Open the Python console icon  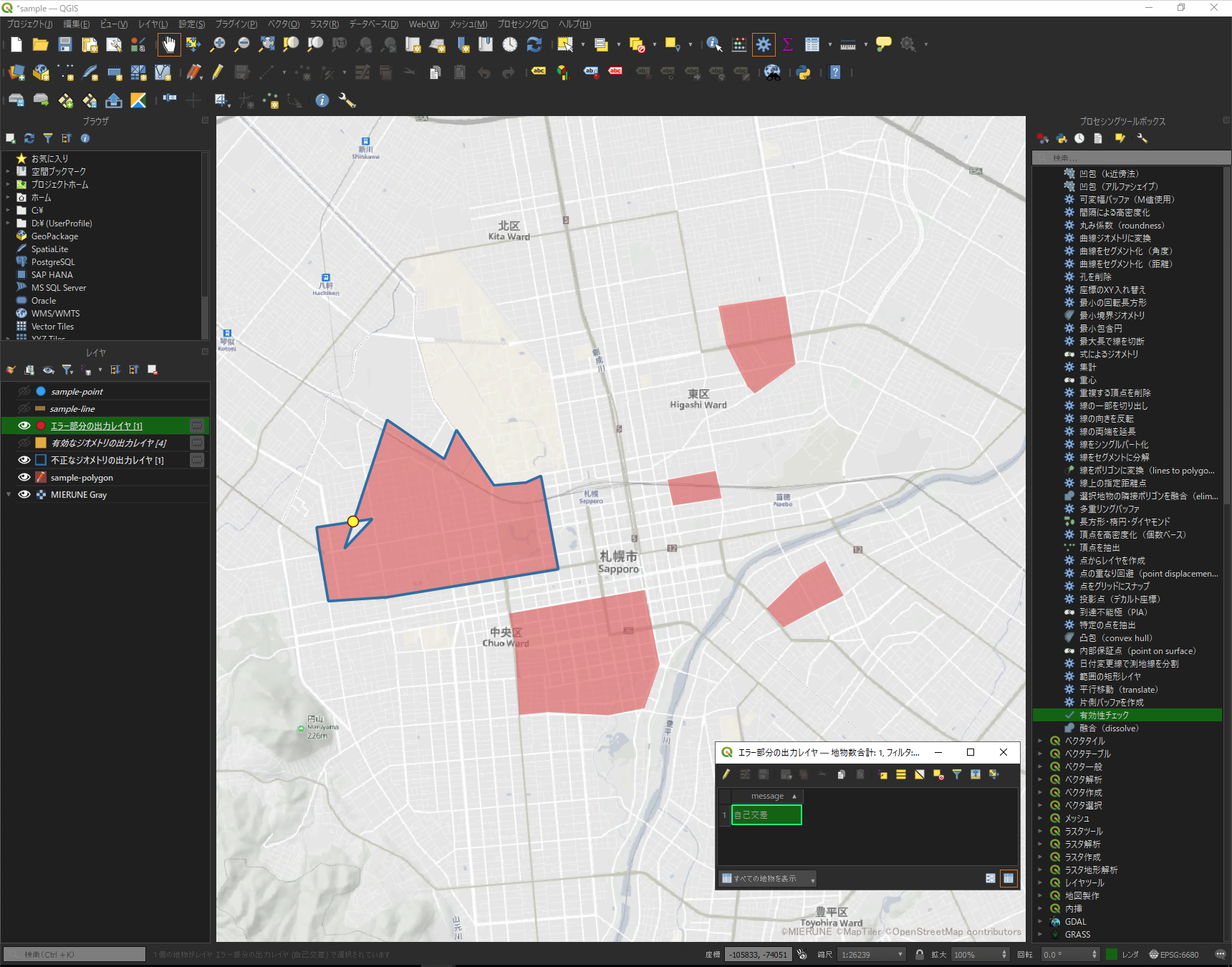click(x=804, y=72)
